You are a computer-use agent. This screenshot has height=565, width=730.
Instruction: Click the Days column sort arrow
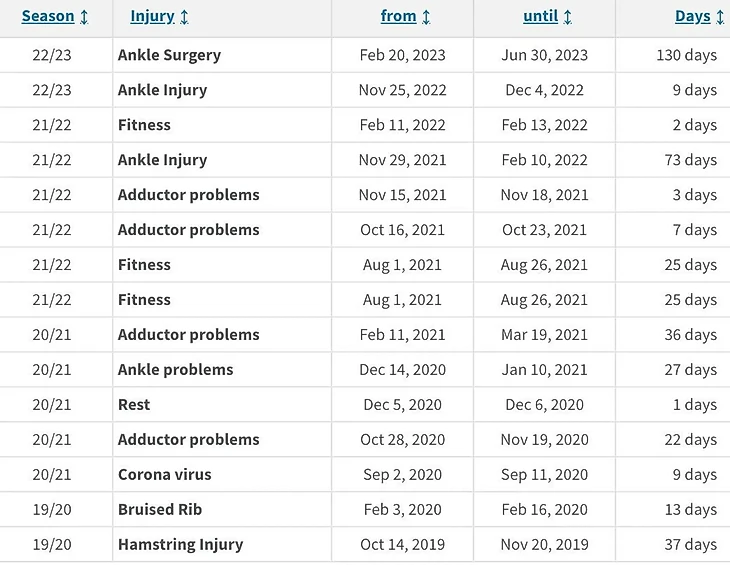click(720, 17)
